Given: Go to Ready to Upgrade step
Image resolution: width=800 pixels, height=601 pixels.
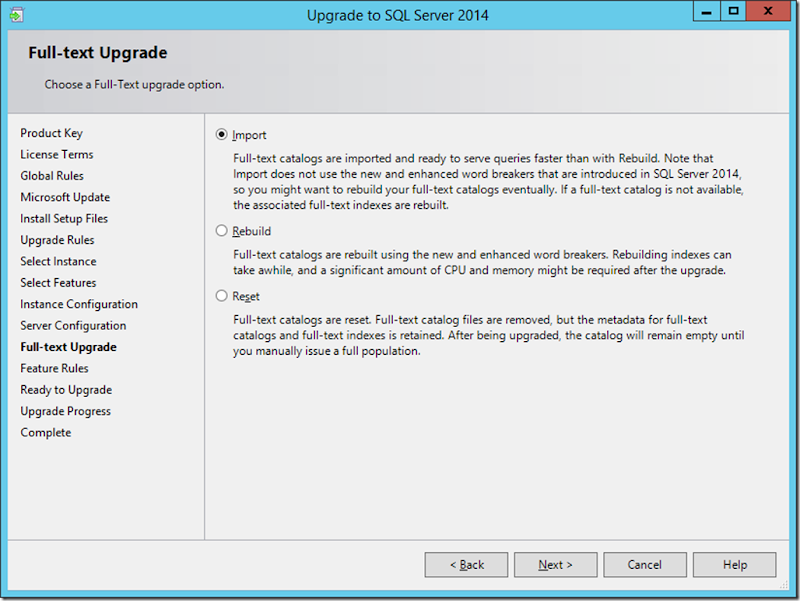Looking at the screenshot, I should (x=66, y=390).
